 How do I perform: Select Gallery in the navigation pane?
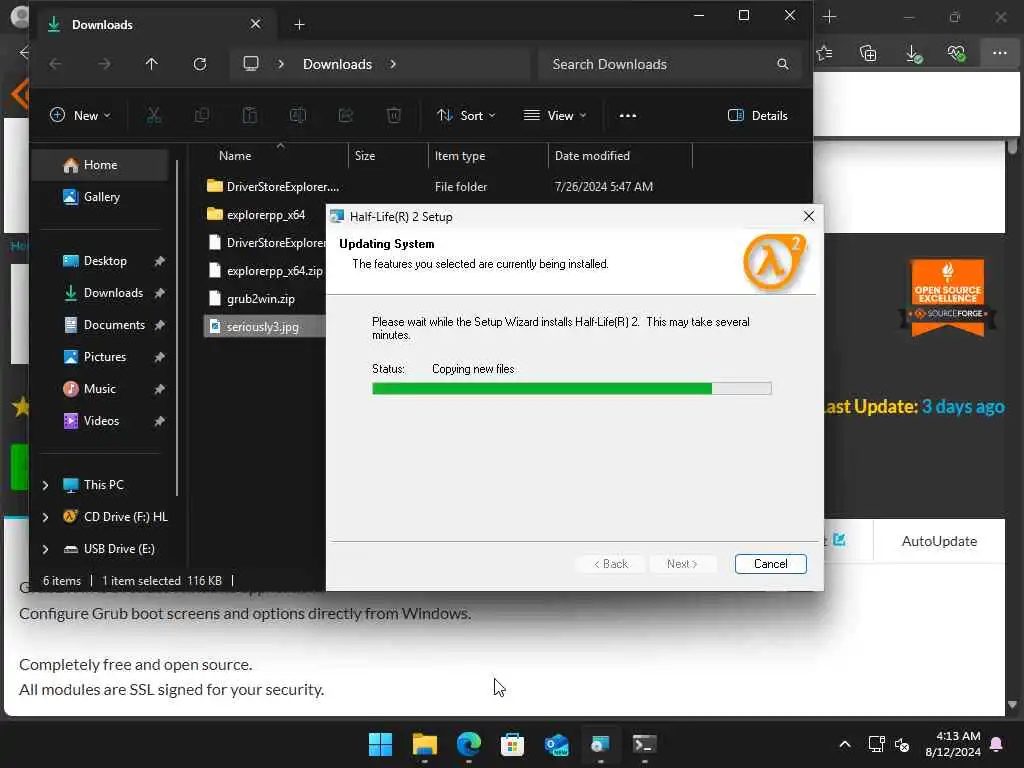(100, 197)
